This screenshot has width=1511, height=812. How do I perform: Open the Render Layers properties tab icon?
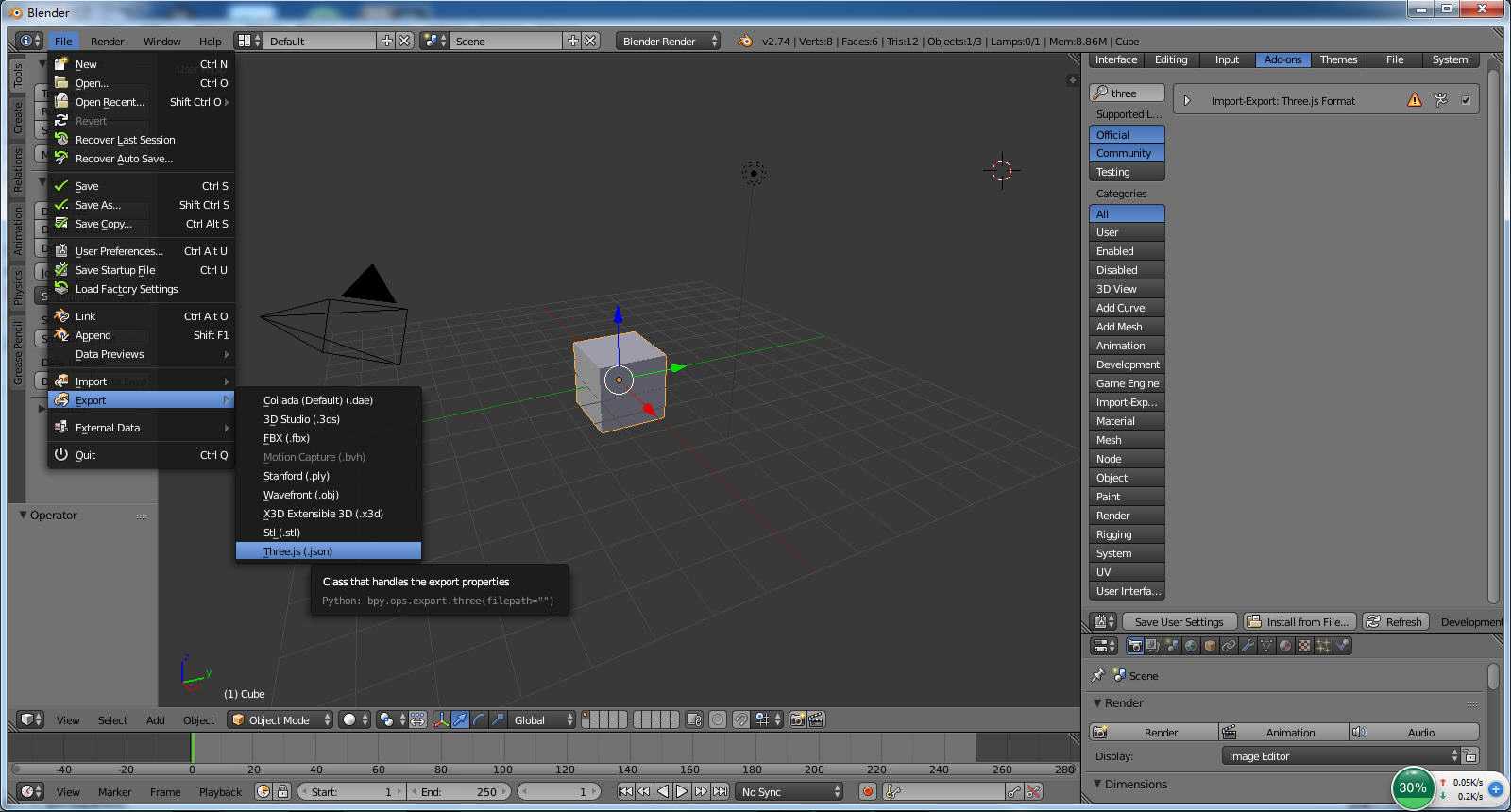(1153, 646)
